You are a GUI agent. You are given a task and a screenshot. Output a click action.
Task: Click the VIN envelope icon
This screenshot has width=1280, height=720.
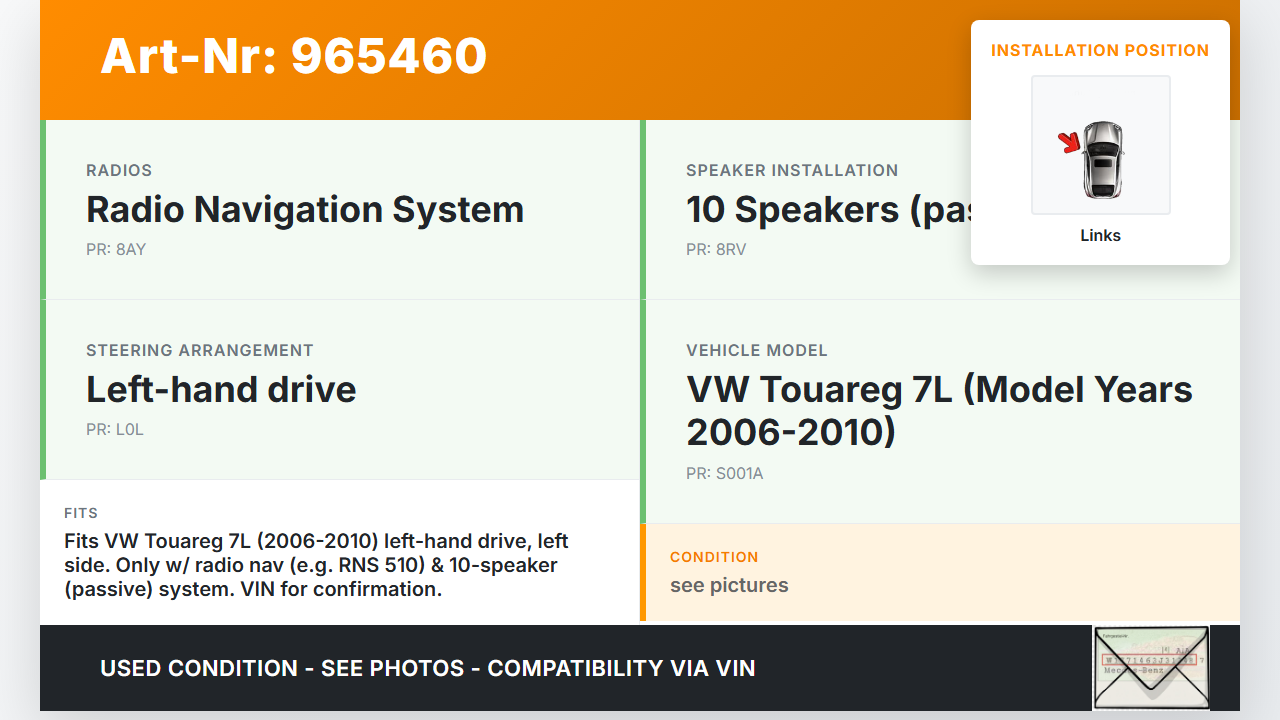1151,668
